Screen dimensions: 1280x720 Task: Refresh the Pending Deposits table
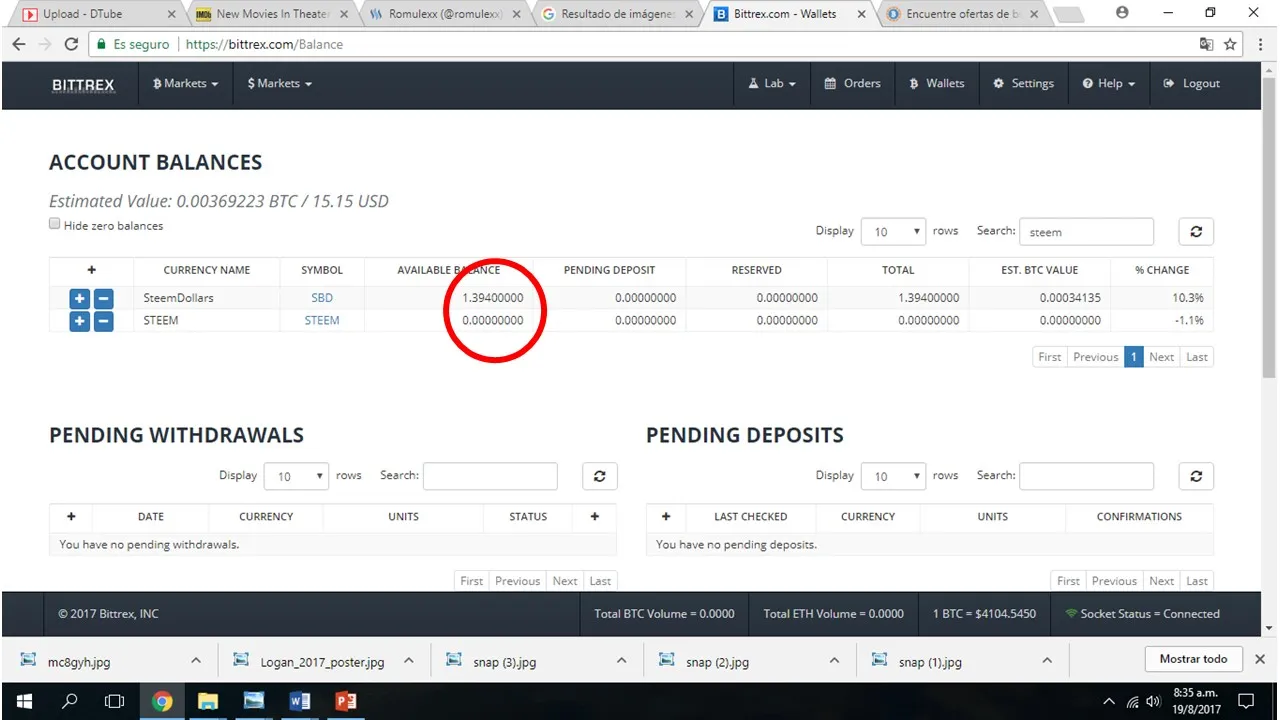pyautogui.click(x=1196, y=476)
